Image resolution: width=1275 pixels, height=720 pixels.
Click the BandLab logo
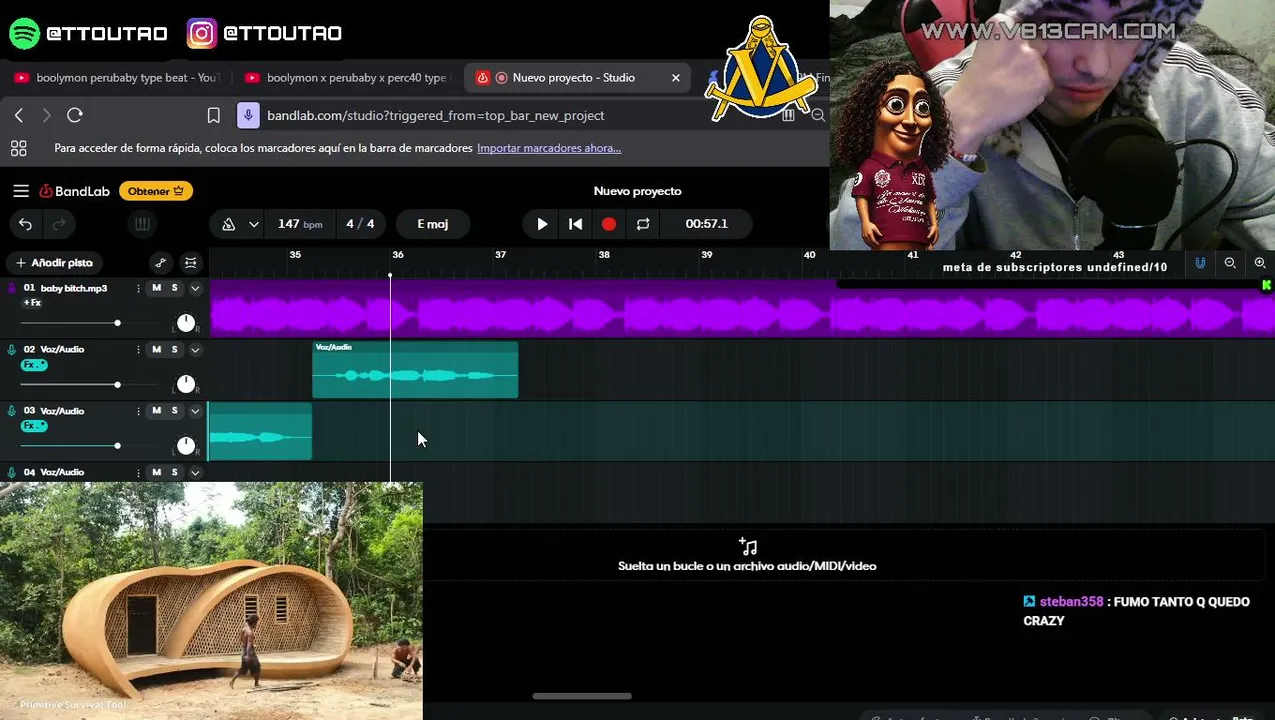click(75, 191)
